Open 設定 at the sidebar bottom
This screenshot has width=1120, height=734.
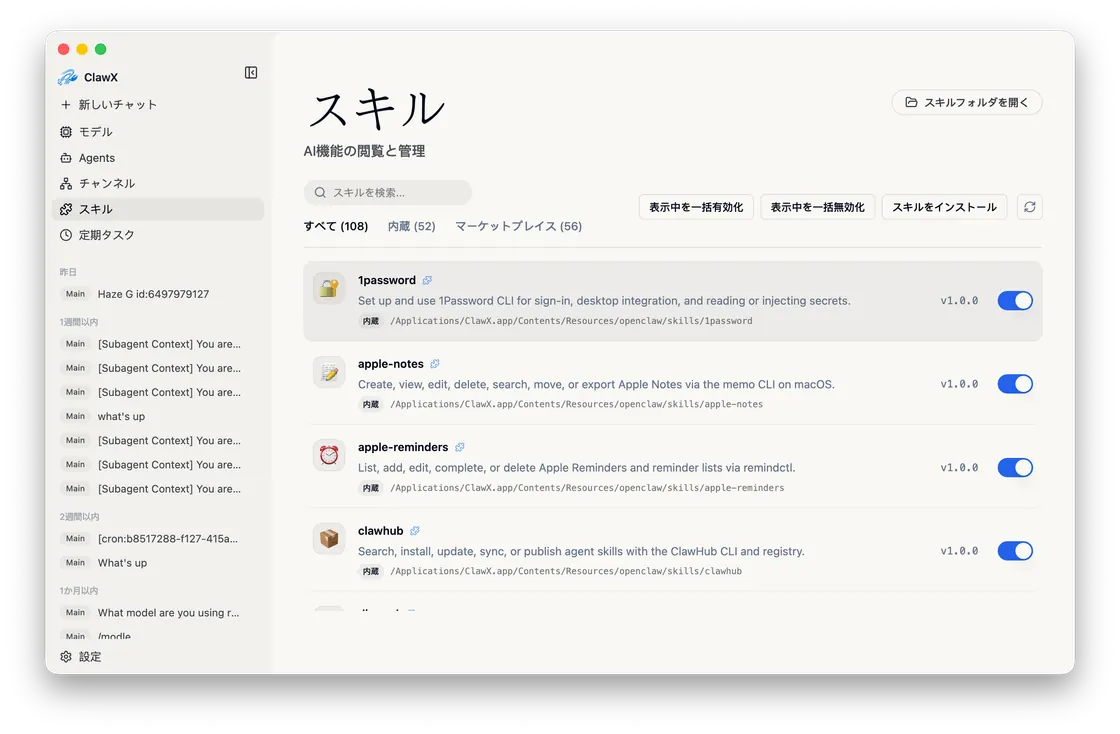[x=158, y=657]
